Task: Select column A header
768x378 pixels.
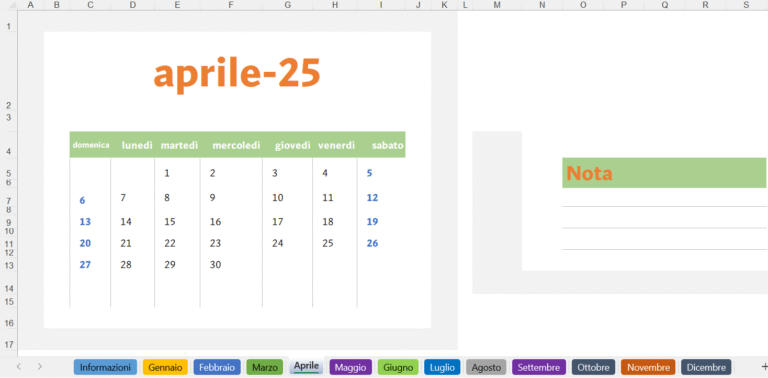Action: 30,5
